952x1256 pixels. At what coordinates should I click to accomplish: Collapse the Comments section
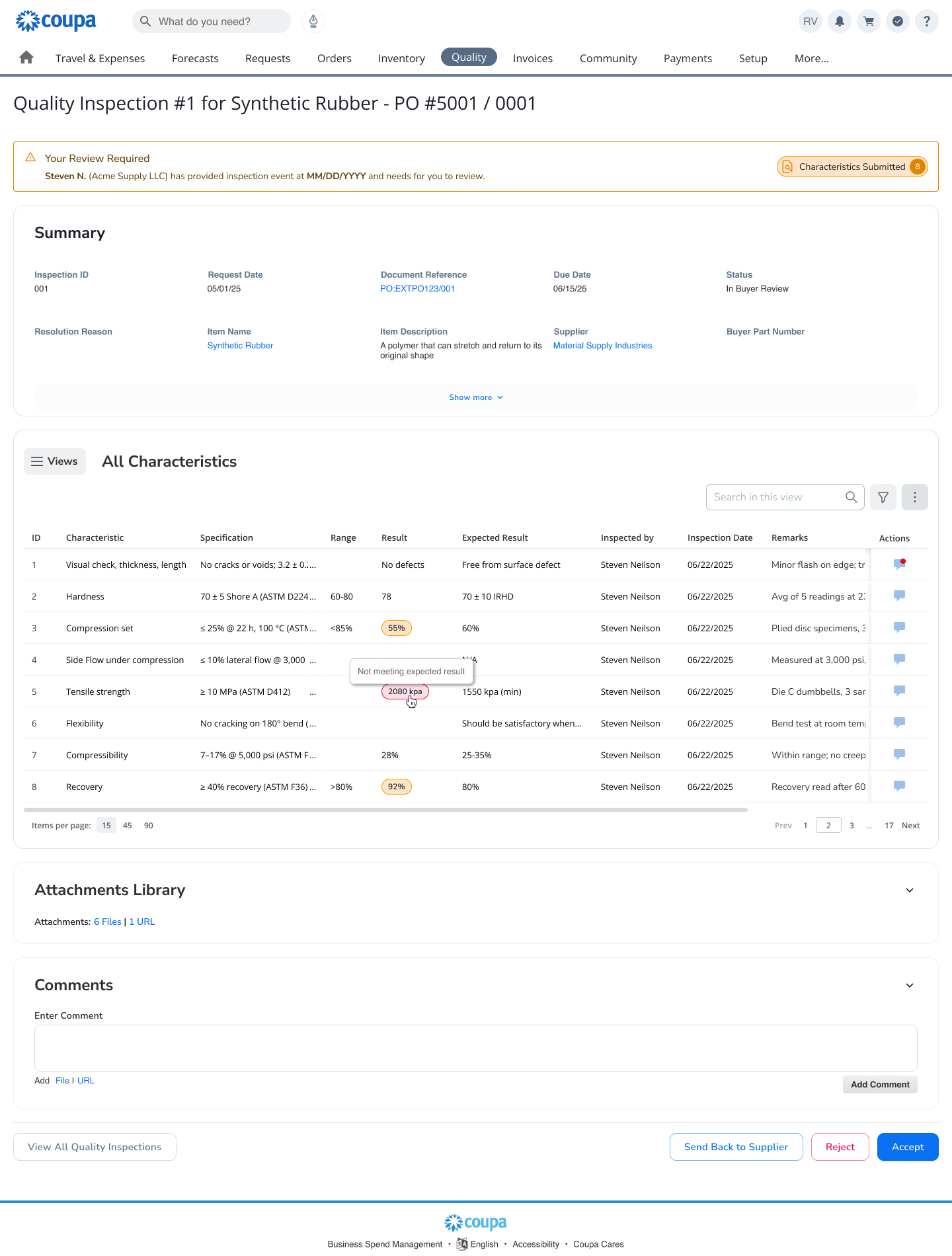(x=910, y=986)
